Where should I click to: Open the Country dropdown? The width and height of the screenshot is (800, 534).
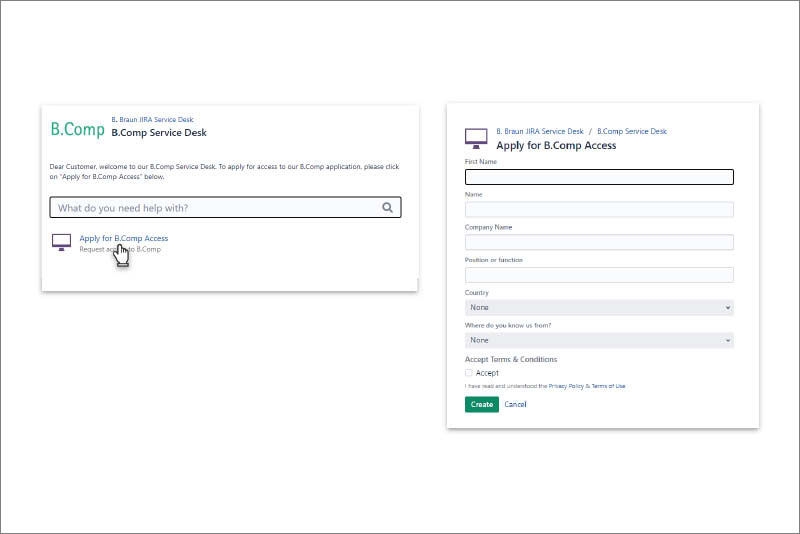pos(599,308)
